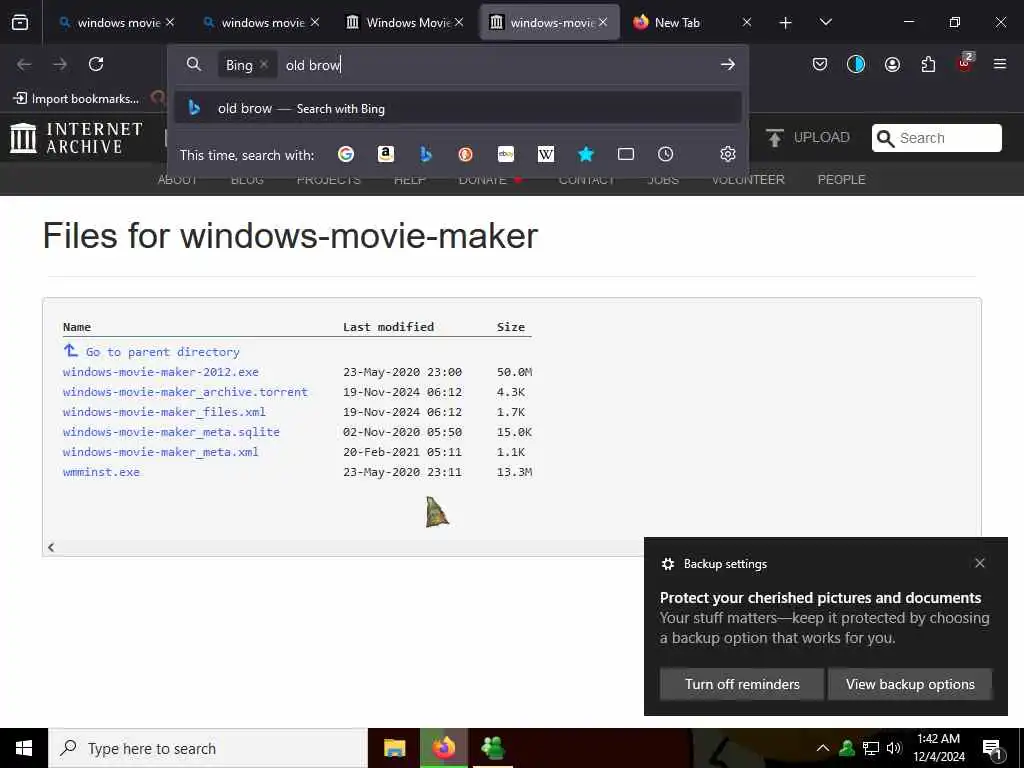The height and width of the screenshot is (768, 1024).
Task: Reload the current page
Action: tap(96, 64)
